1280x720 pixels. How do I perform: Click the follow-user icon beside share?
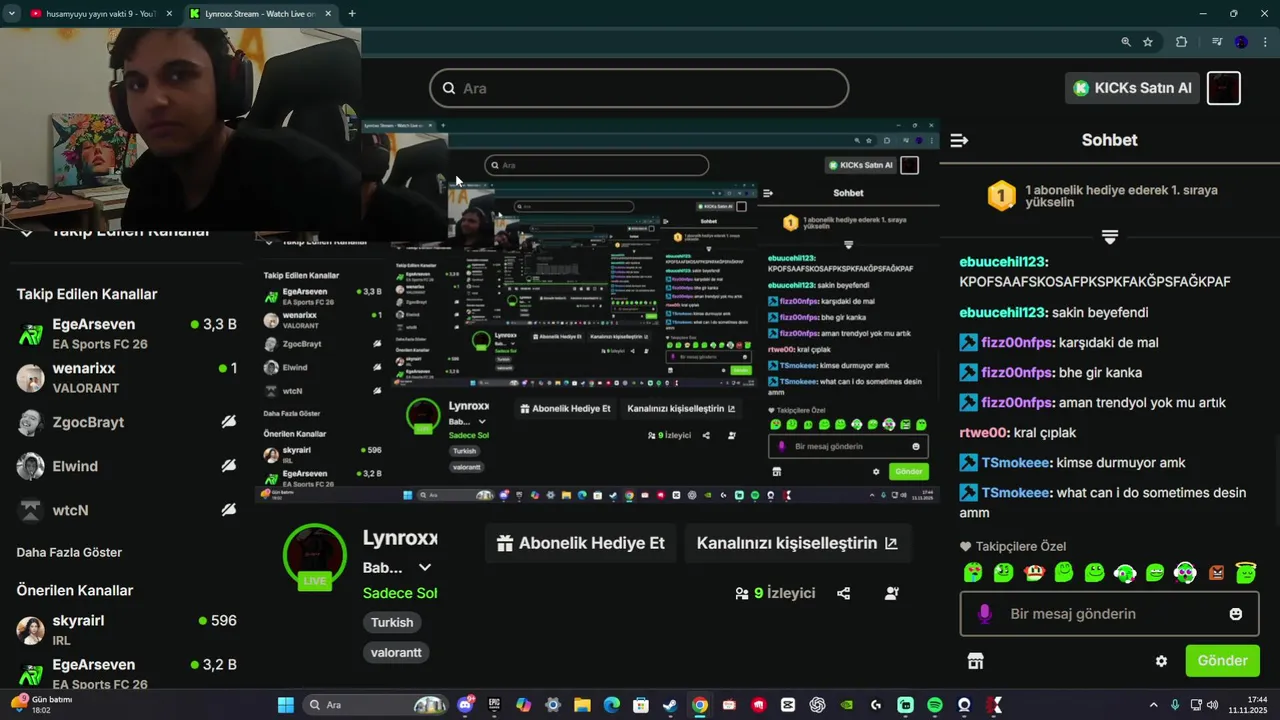point(892,593)
